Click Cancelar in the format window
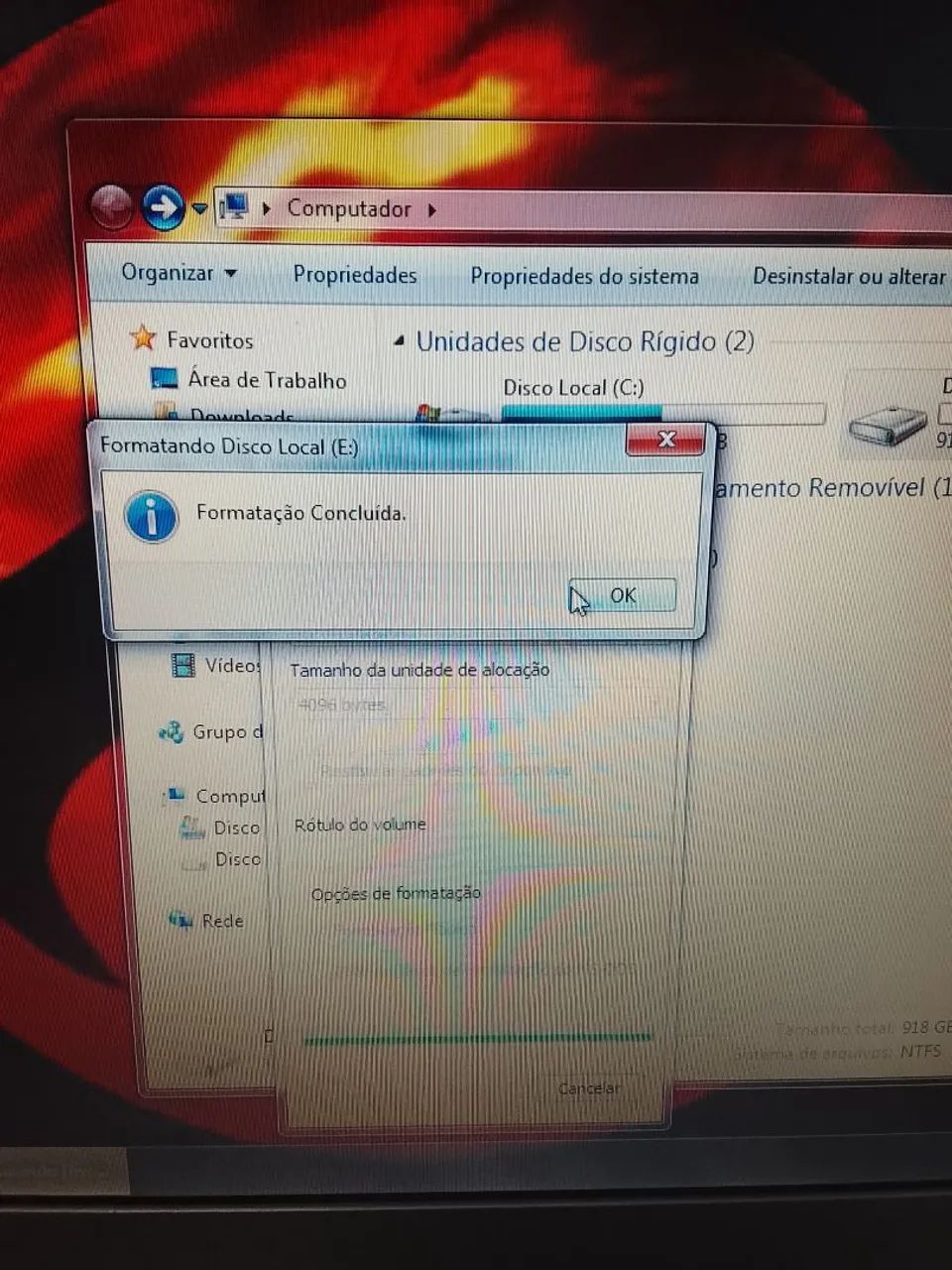This screenshot has width=952, height=1270. pyautogui.click(x=589, y=1088)
